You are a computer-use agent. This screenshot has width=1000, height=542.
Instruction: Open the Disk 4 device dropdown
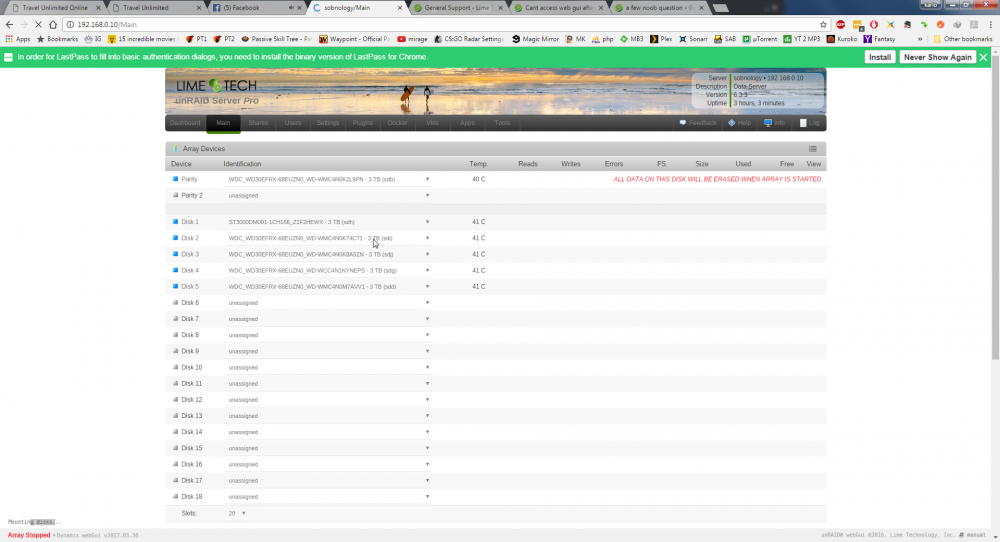[x=328, y=270]
